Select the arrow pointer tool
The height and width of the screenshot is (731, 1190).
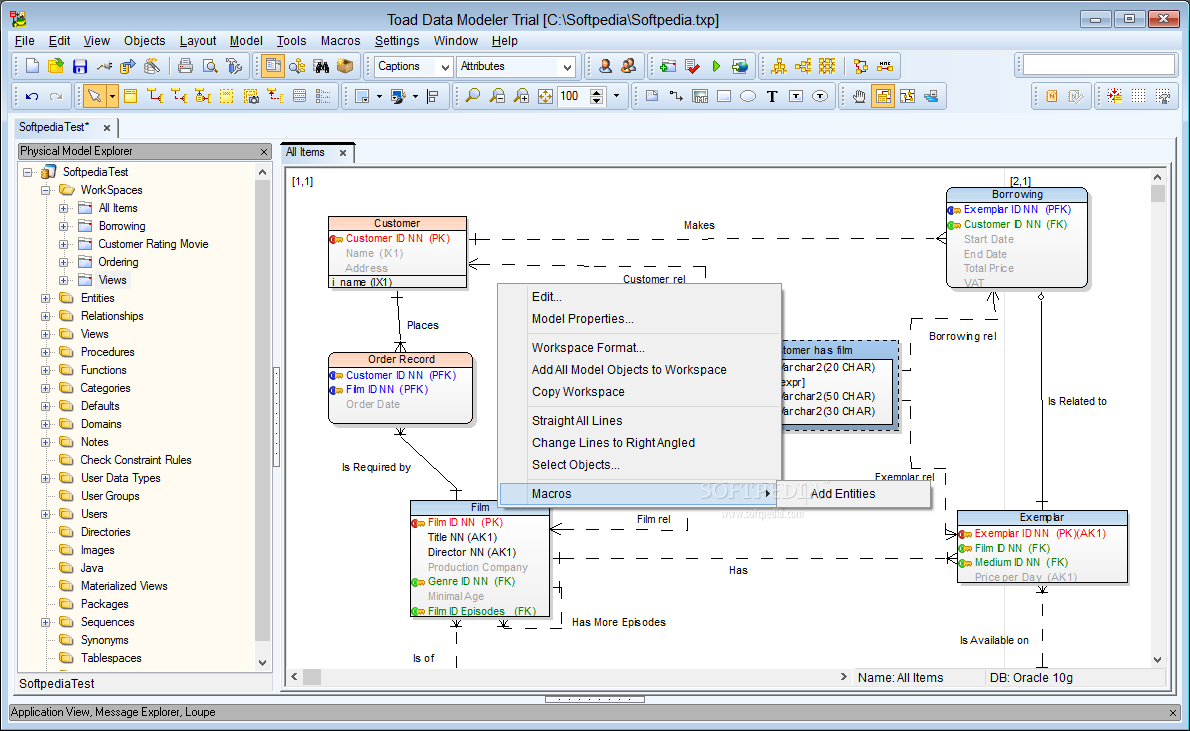(x=94, y=96)
